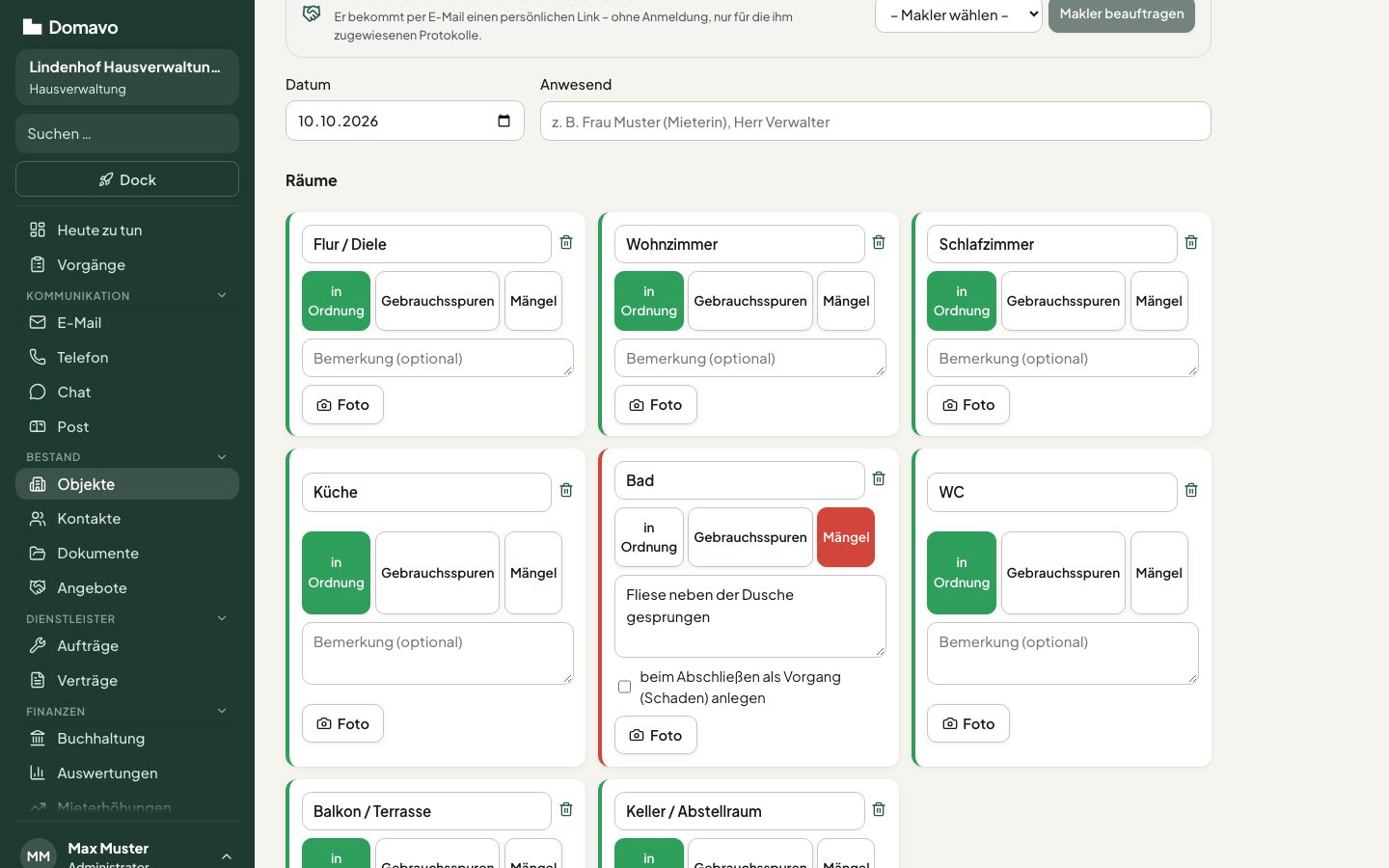Open the Dock button
The width and height of the screenshot is (1389, 868).
coord(127,179)
